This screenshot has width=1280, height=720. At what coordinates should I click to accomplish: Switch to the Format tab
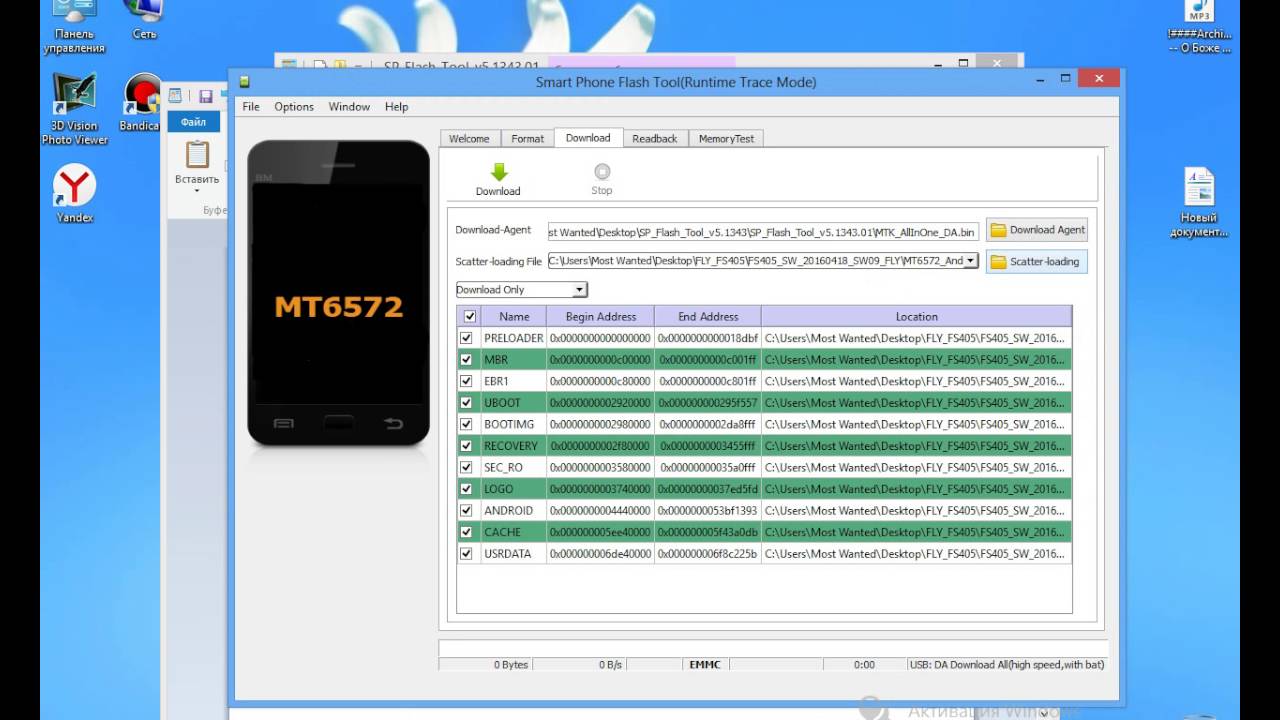pyautogui.click(x=528, y=139)
